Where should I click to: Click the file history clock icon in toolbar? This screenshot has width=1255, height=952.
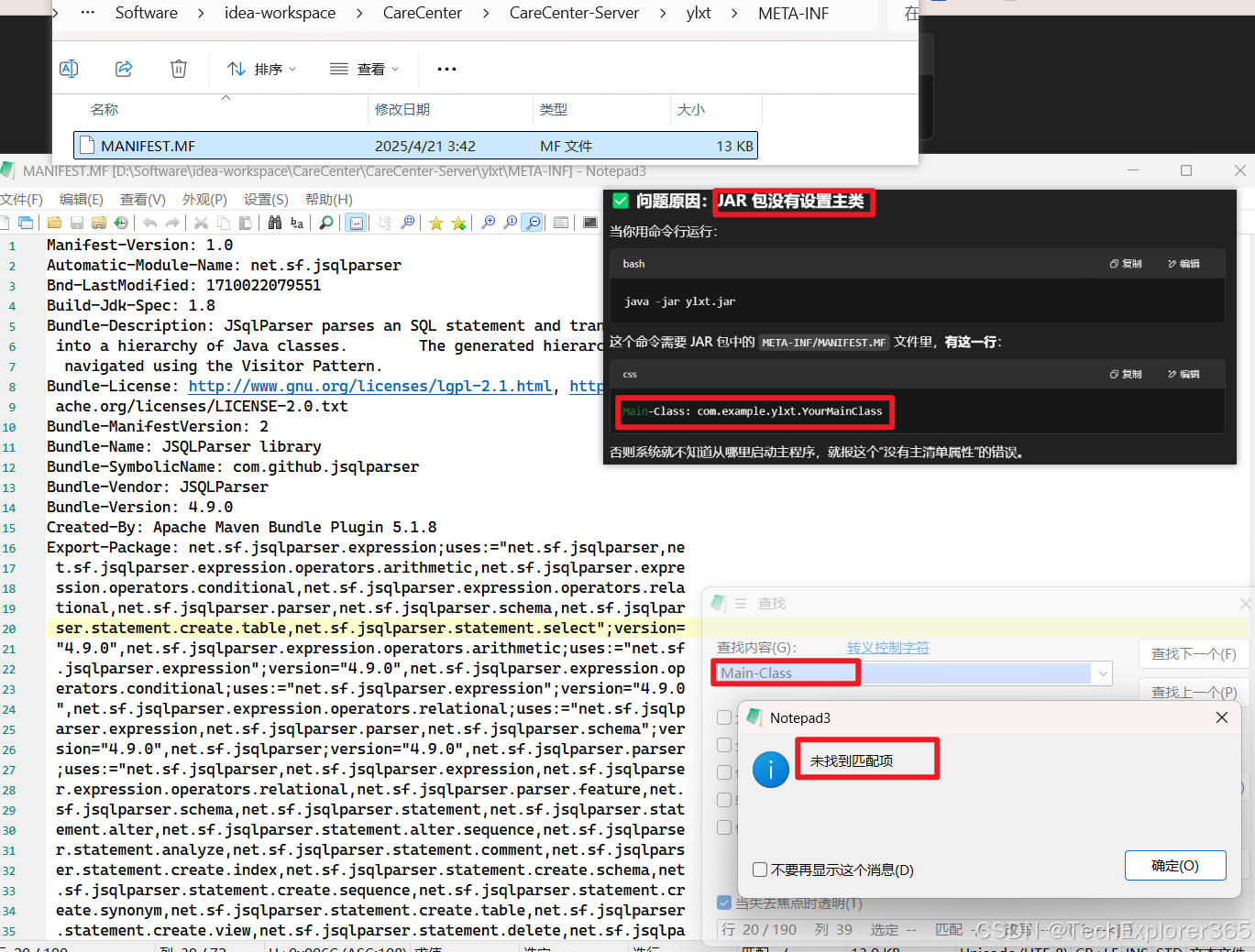[x=120, y=223]
